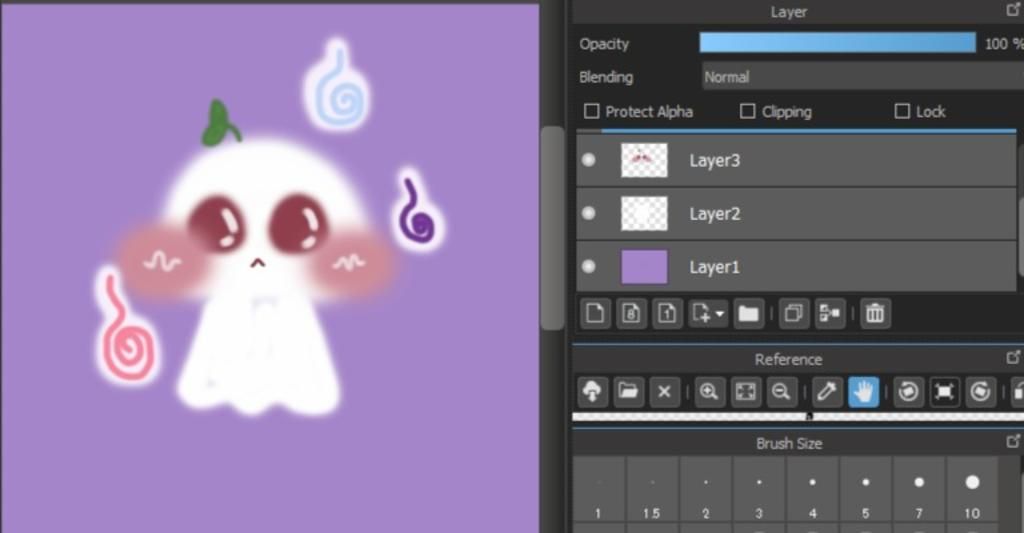Choose brush size 5

(866, 490)
